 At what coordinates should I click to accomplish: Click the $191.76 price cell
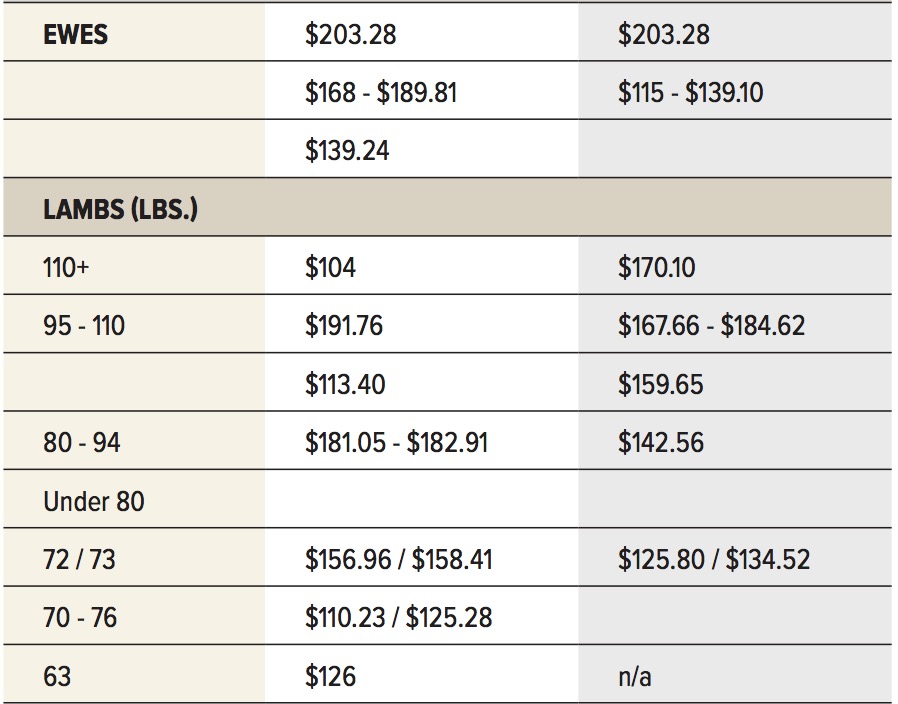344,326
